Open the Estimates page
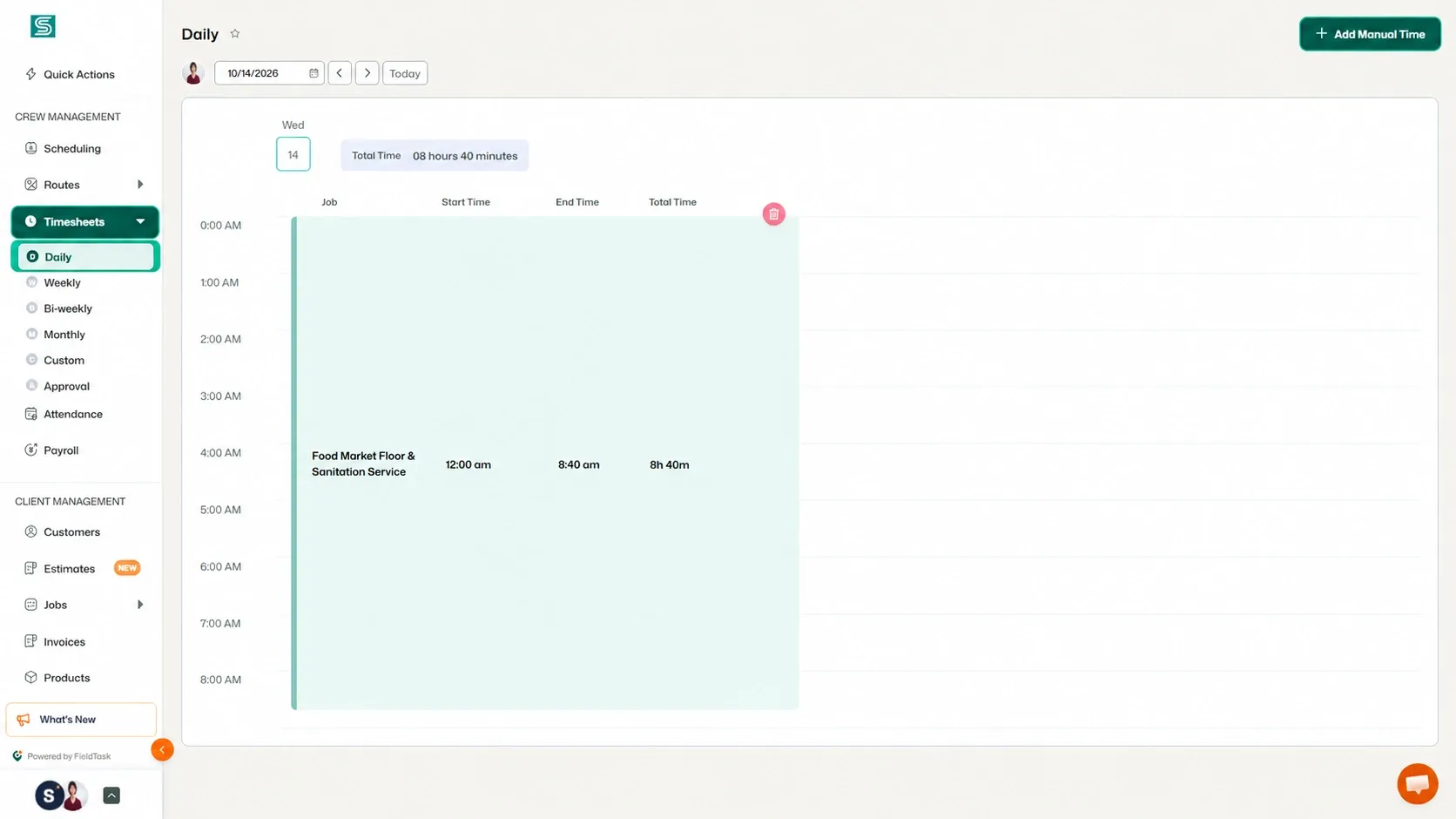 (x=69, y=568)
